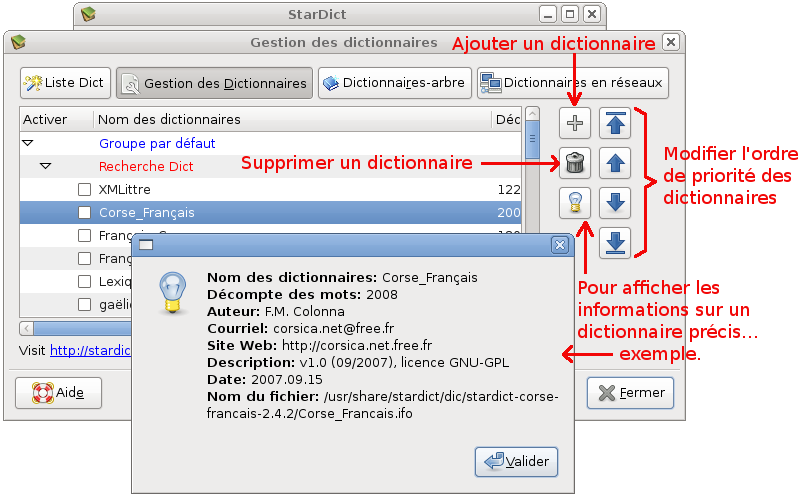Maximize the StarDict window

tap(570, 14)
